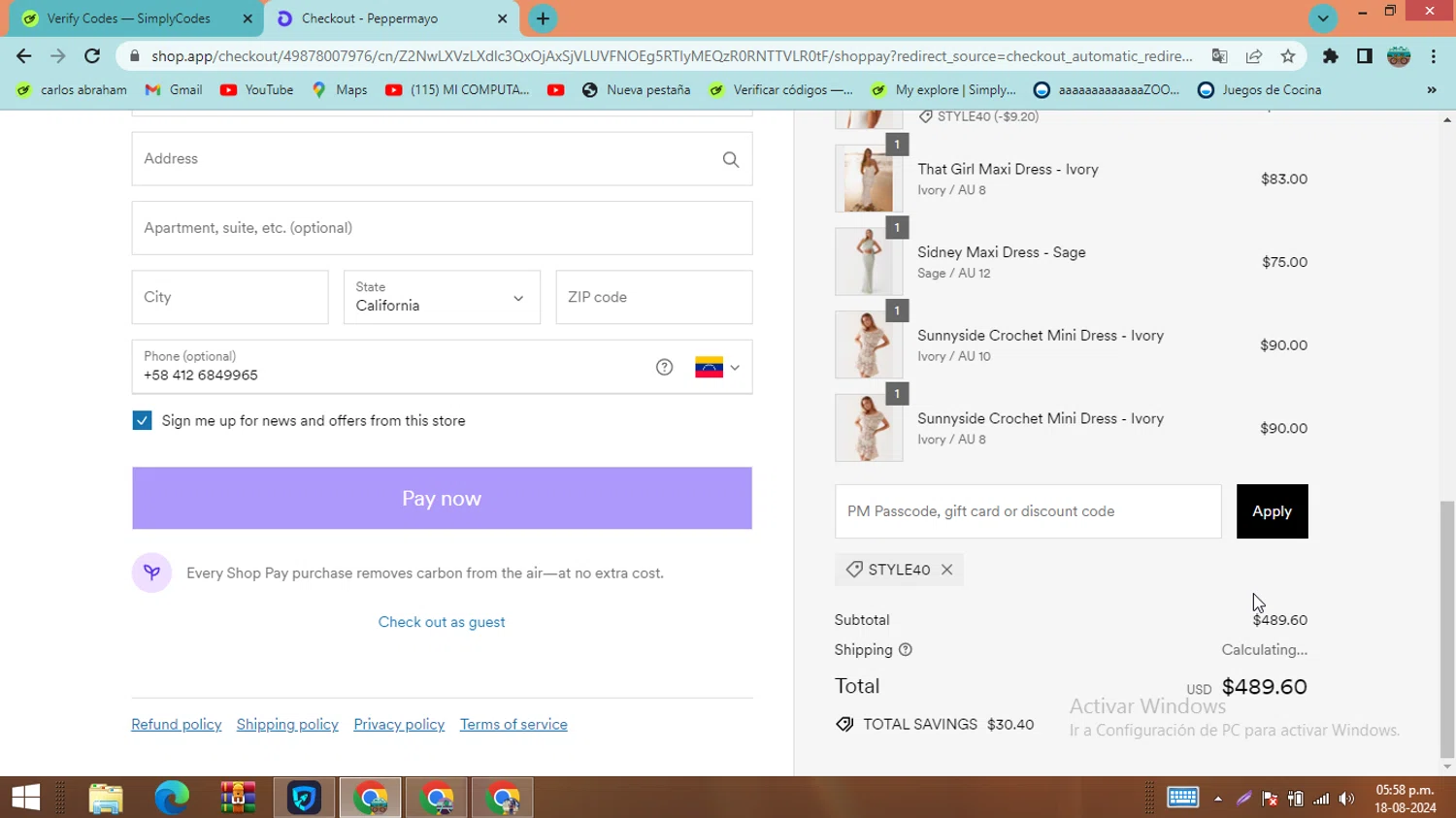
Task: Open the Privacy policy link
Action: click(399, 725)
